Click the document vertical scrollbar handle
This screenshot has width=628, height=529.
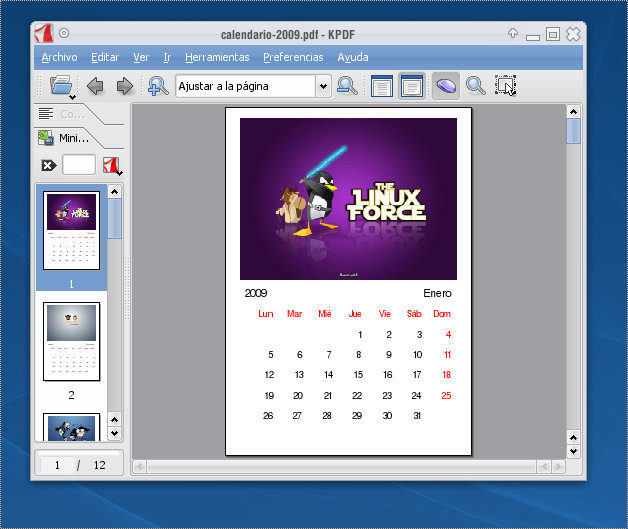click(x=573, y=132)
